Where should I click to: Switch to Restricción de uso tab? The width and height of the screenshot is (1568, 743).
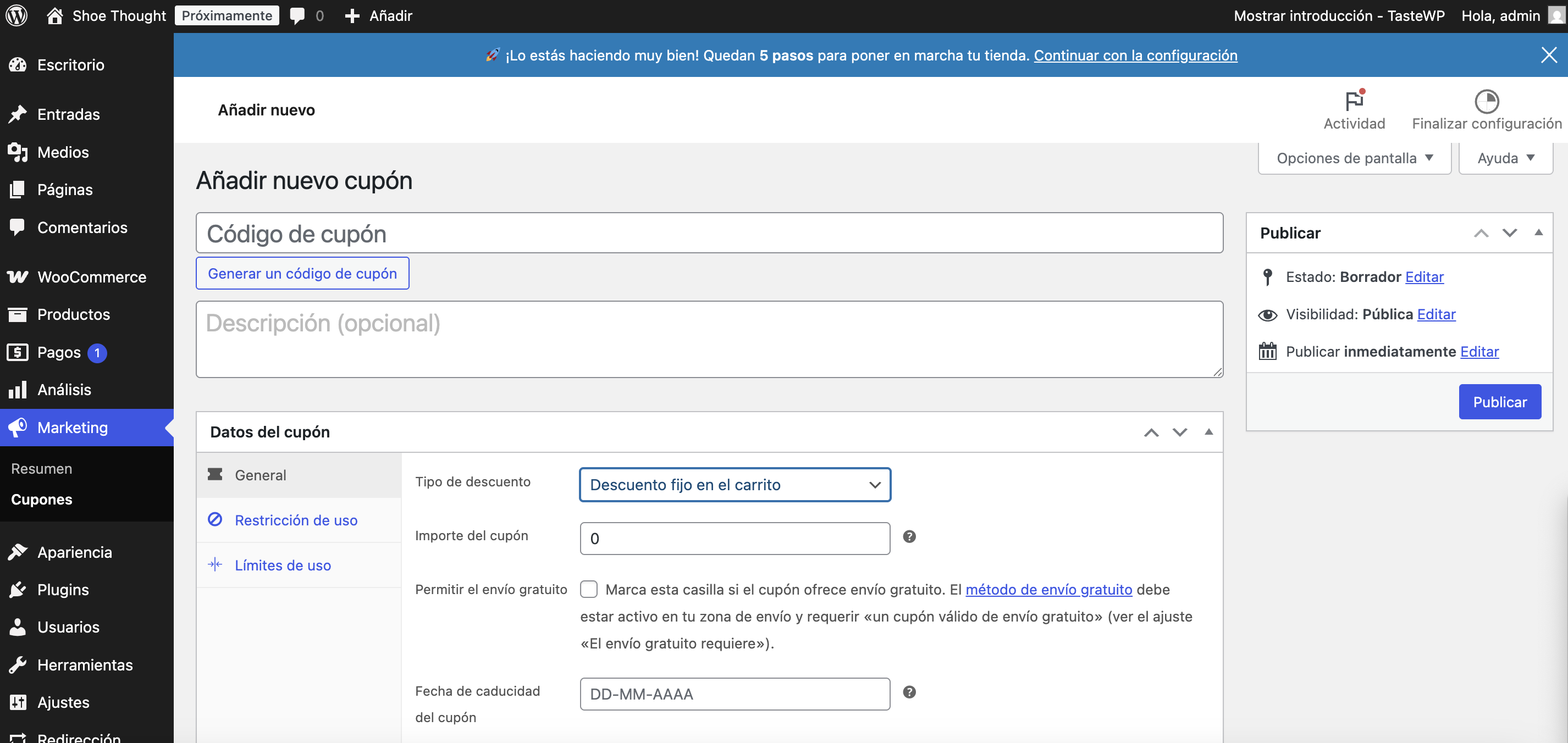[296, 520]
